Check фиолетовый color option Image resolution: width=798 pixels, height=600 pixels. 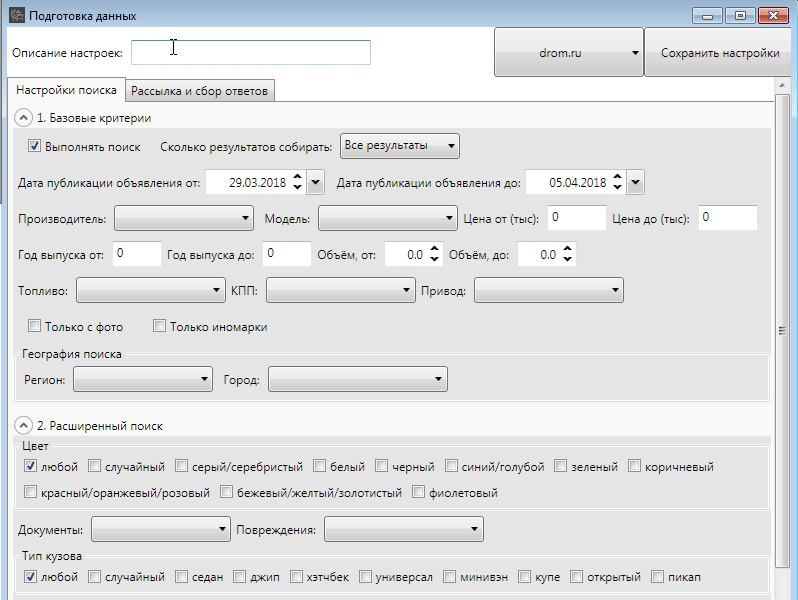click(x=418, y=492)
